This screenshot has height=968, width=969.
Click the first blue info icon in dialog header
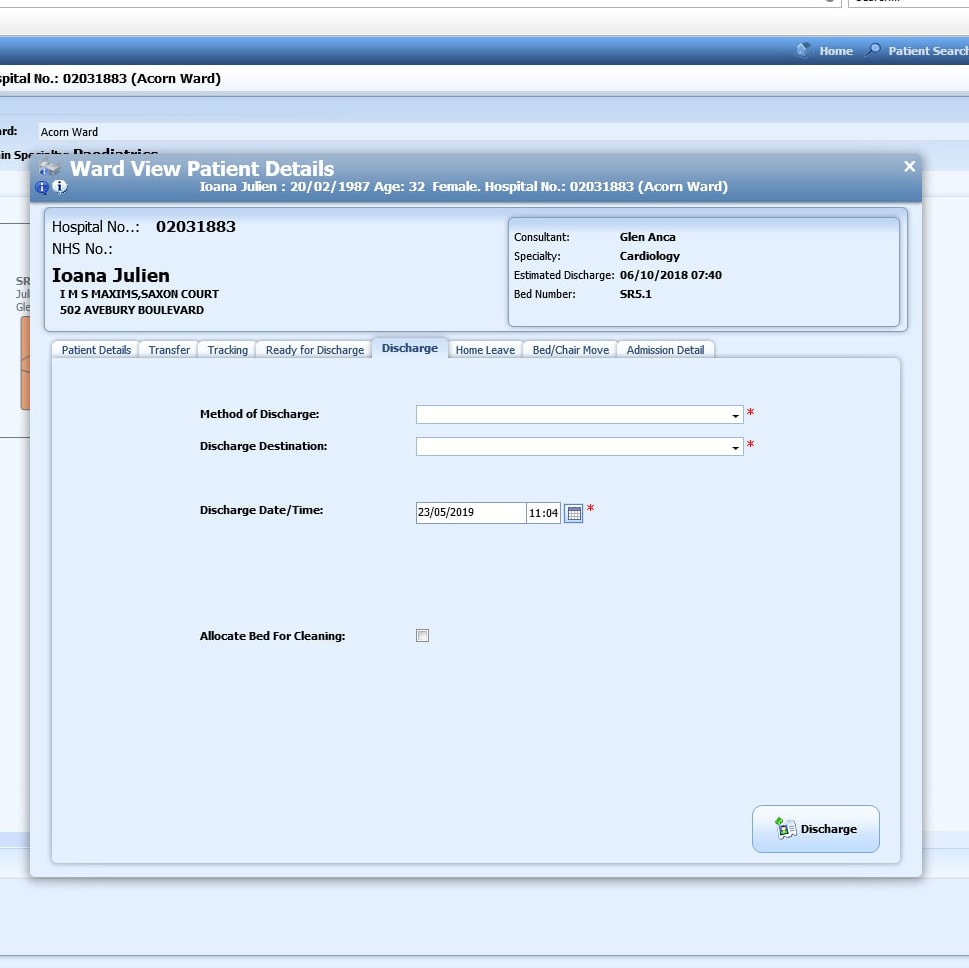41,187
